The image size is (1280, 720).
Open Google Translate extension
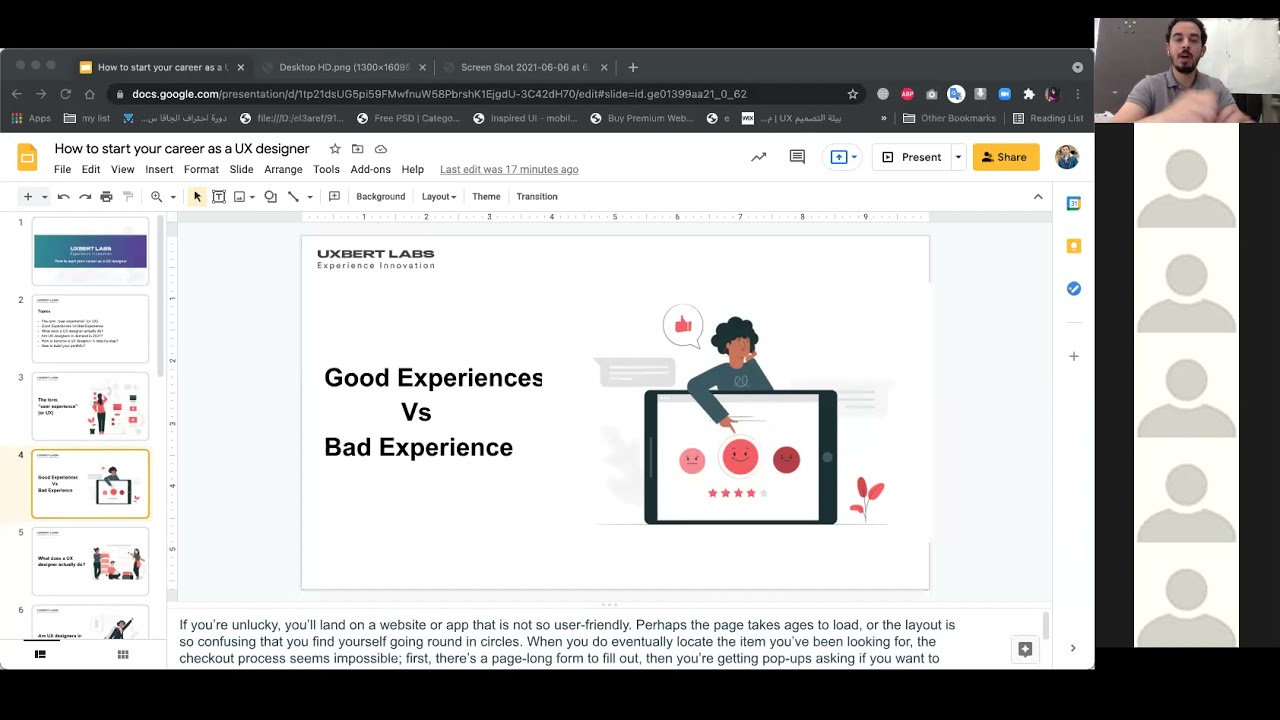pos(956,94)
